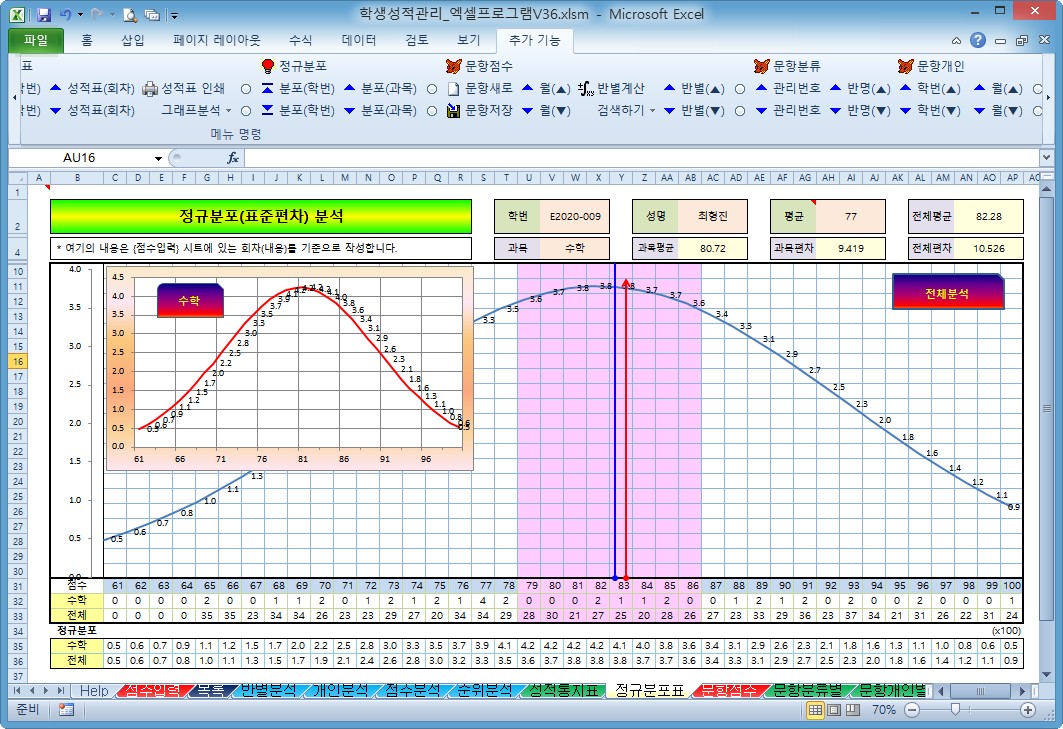Click the horizontal scrollbar thumb
The height and width of the screenshot is (729, 1063).
click(980, 691)
